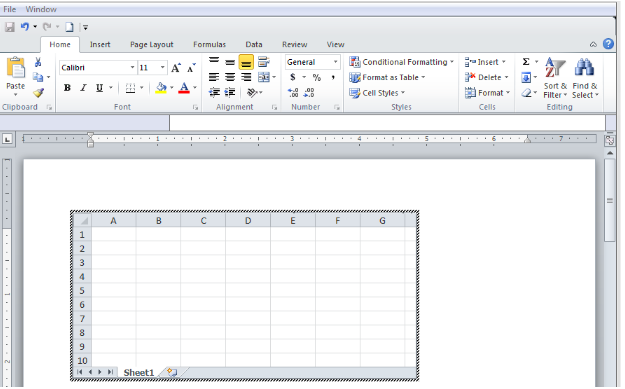
Task: Click the Borders icon
Action: coord(130,88)
